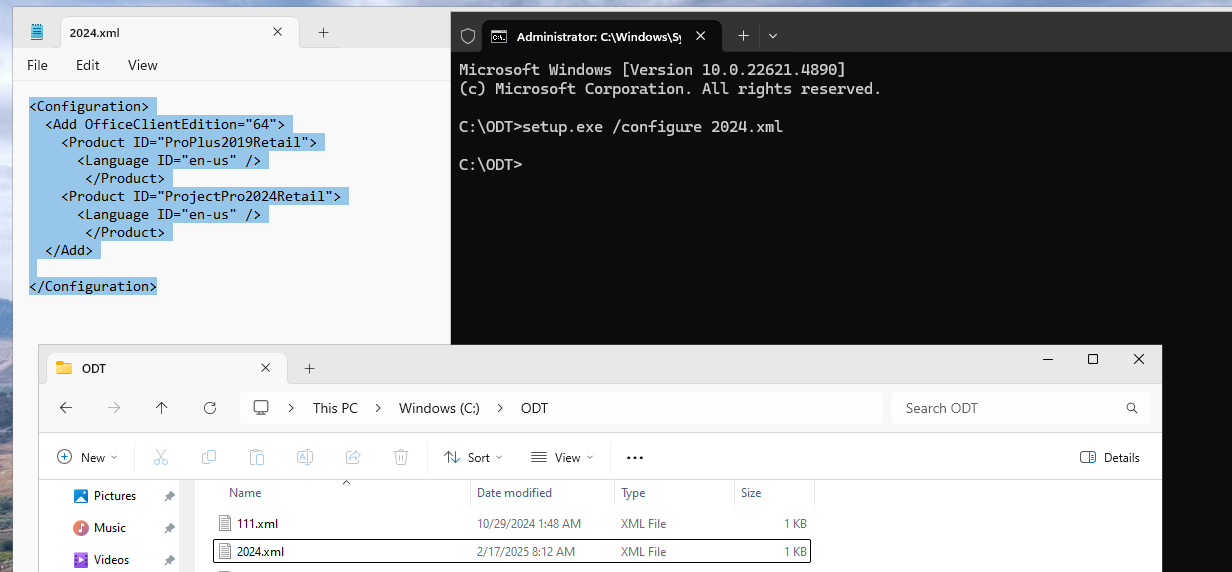The width and height of the screenshot is (1232, 572).
Task: Select the 2024.xml tab in Notepad
Action: point(179,33)
